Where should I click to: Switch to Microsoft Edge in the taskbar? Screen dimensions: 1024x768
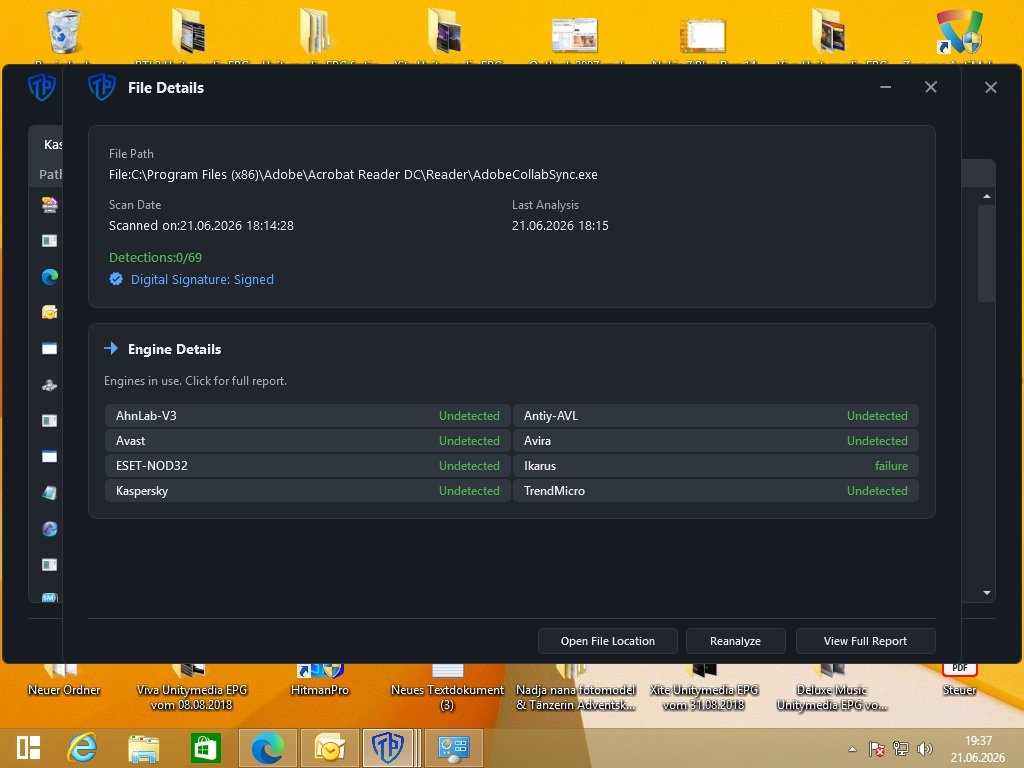pos(268,748)
